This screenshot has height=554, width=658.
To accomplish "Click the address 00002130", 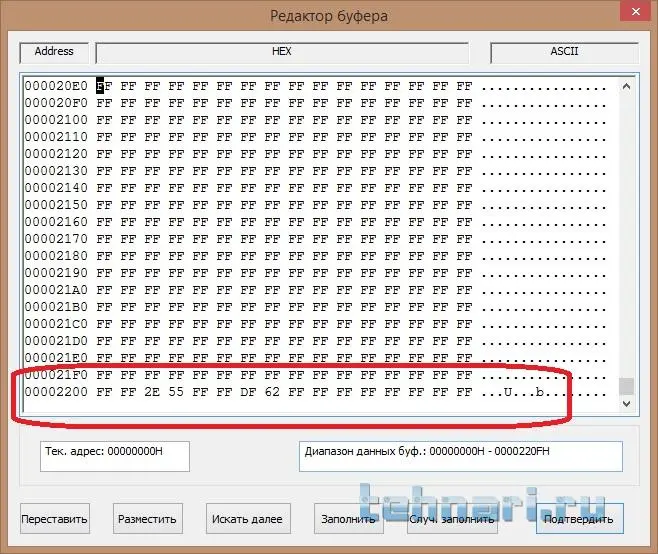I will pos(56,171).
